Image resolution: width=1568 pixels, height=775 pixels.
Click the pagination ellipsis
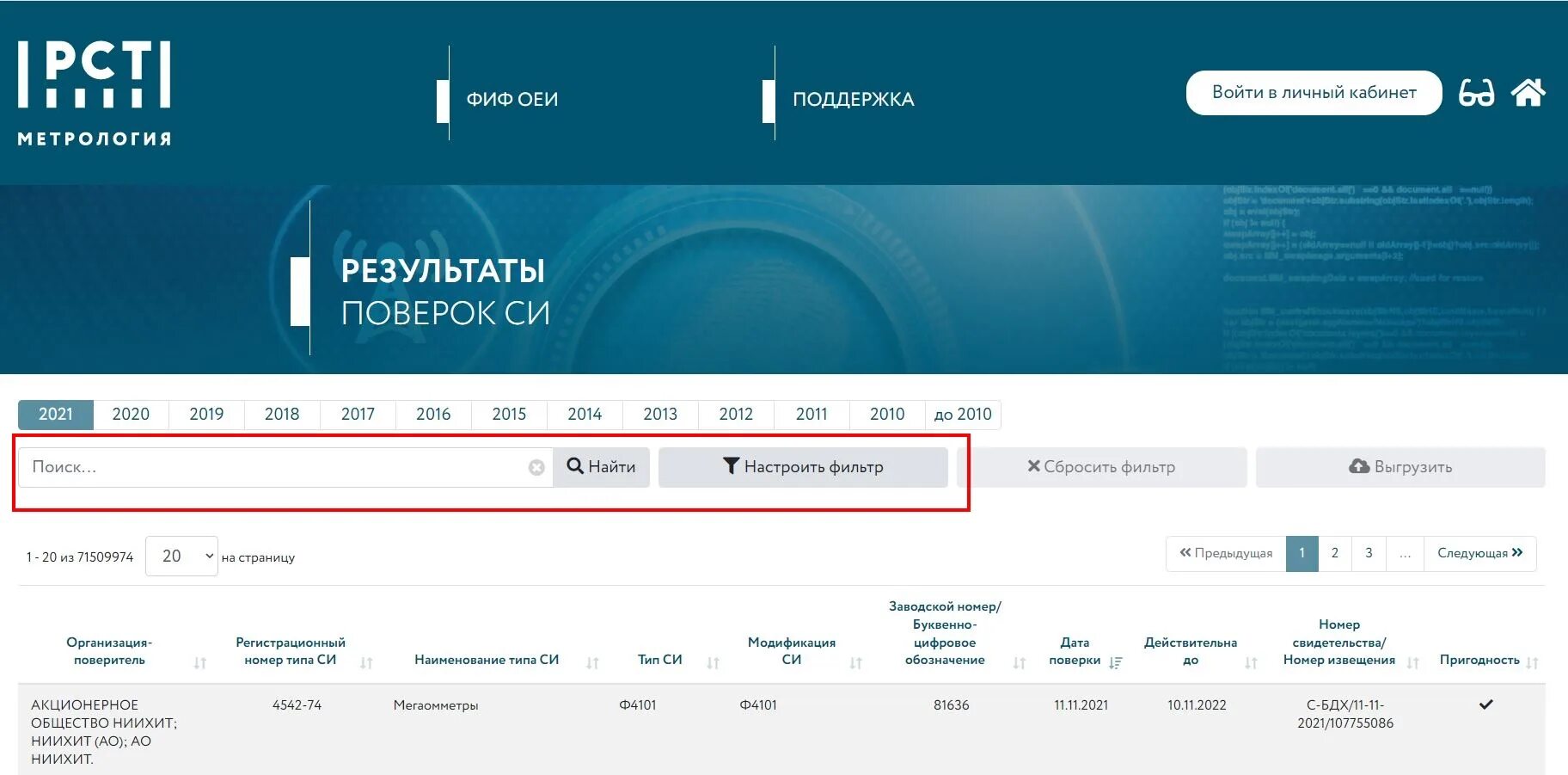(x=1405, y=554)
